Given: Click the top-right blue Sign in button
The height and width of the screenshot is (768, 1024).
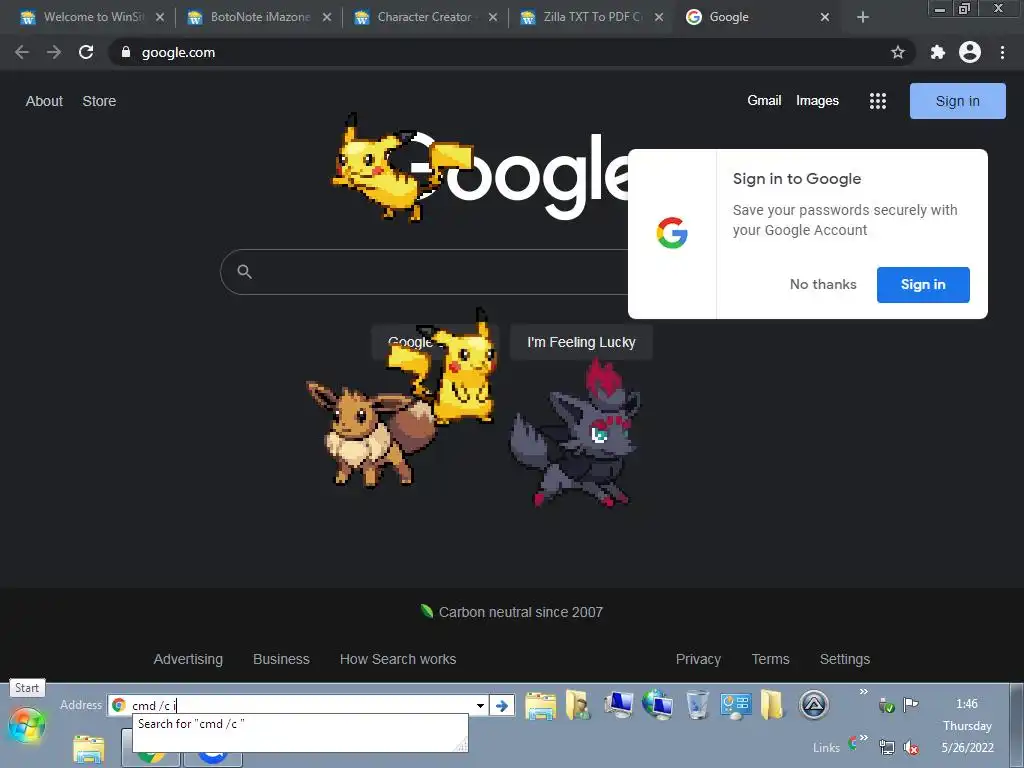Looking at the screenshot, I should click(957, 101).
